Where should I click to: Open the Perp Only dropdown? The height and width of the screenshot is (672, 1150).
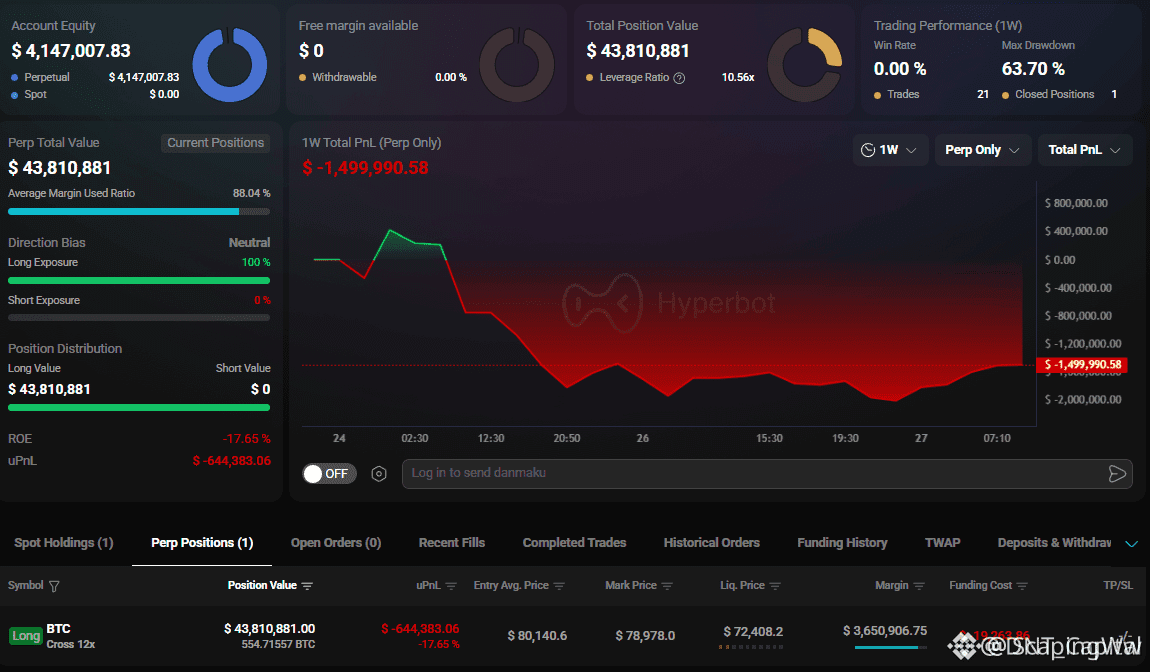click(x=982, y=150)
